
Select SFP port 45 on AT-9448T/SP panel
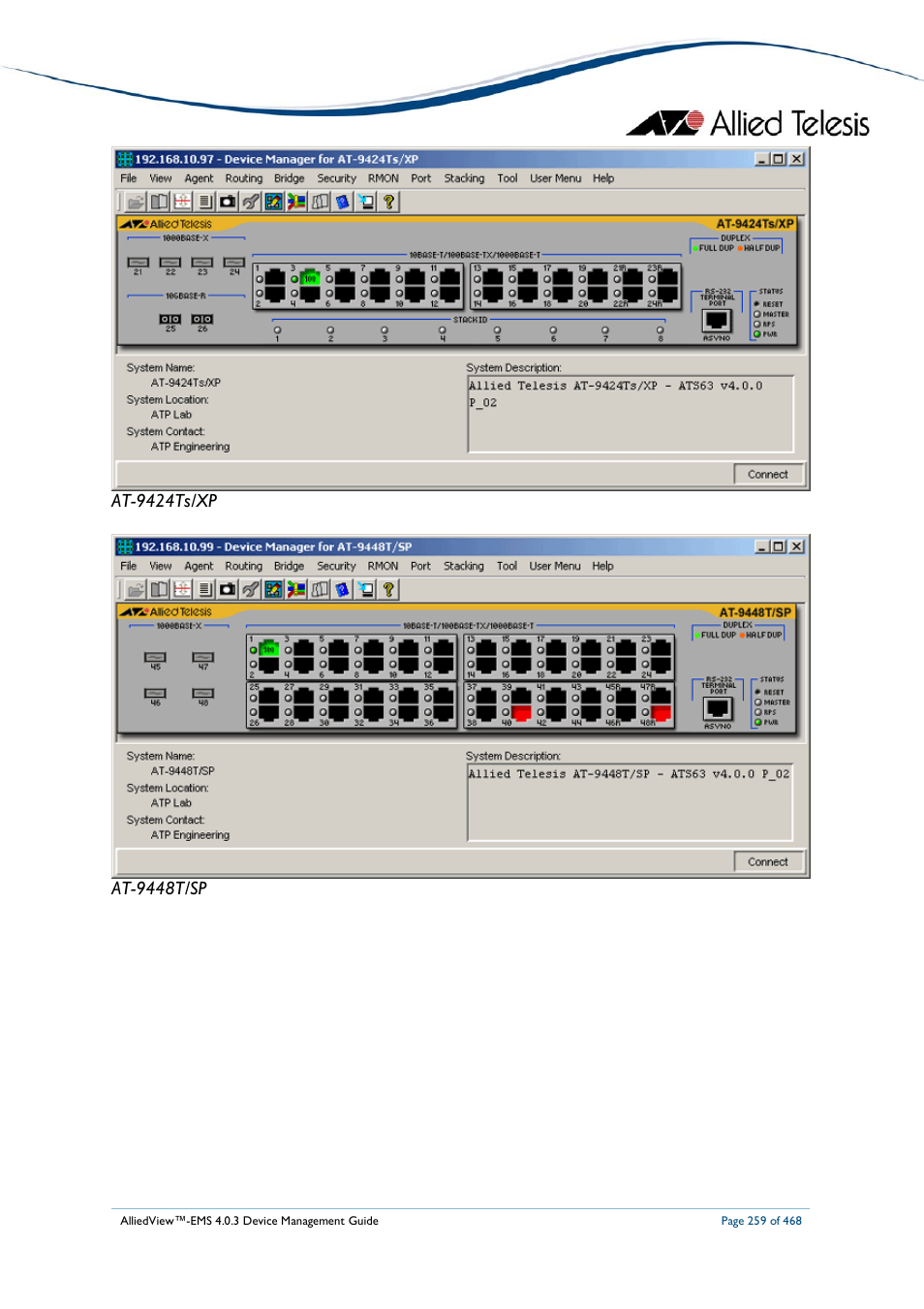[x=155, y=657]
